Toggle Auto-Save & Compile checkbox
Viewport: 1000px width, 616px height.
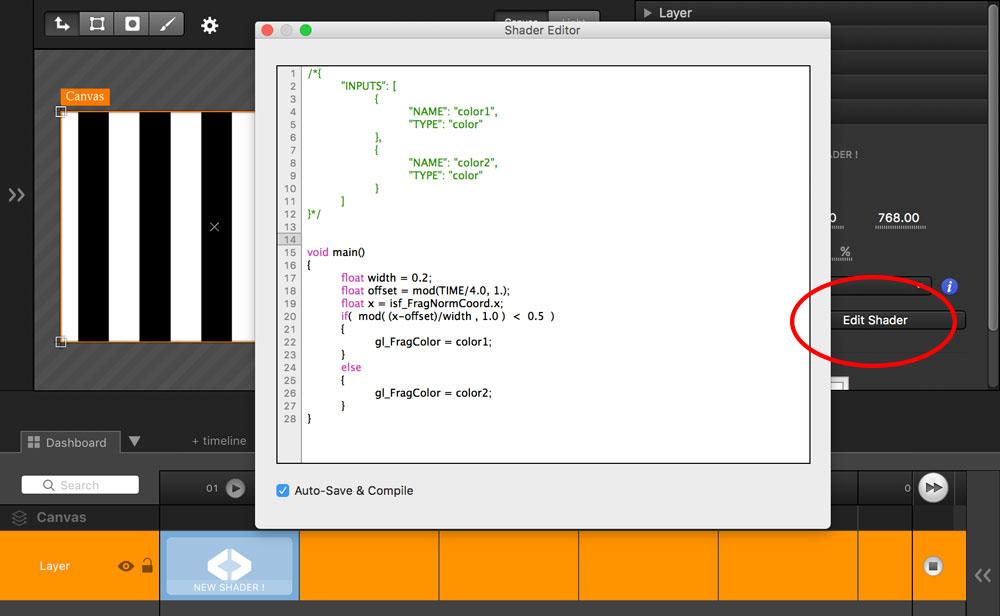pyautogui.click(x=284, y=491)
